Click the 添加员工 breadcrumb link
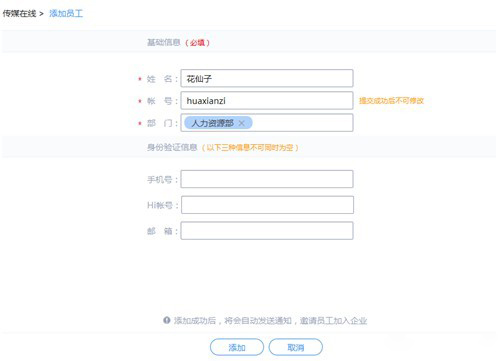 click(66, 13)
